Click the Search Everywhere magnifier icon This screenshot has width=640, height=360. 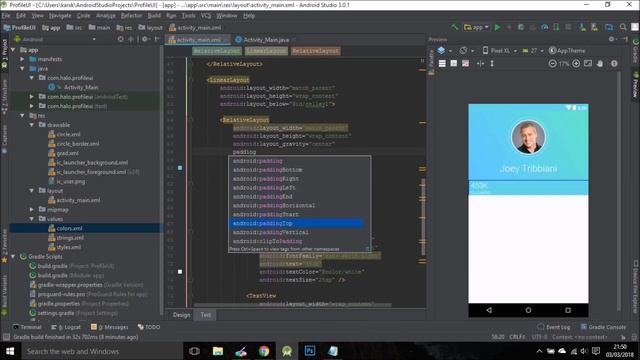(623, 27)
